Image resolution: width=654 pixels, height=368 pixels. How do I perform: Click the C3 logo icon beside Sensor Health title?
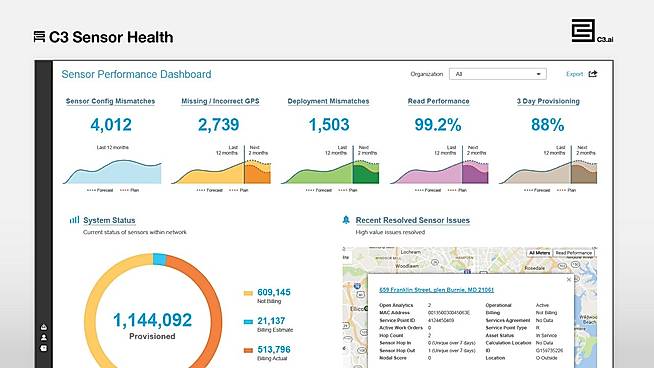[39, 37]
